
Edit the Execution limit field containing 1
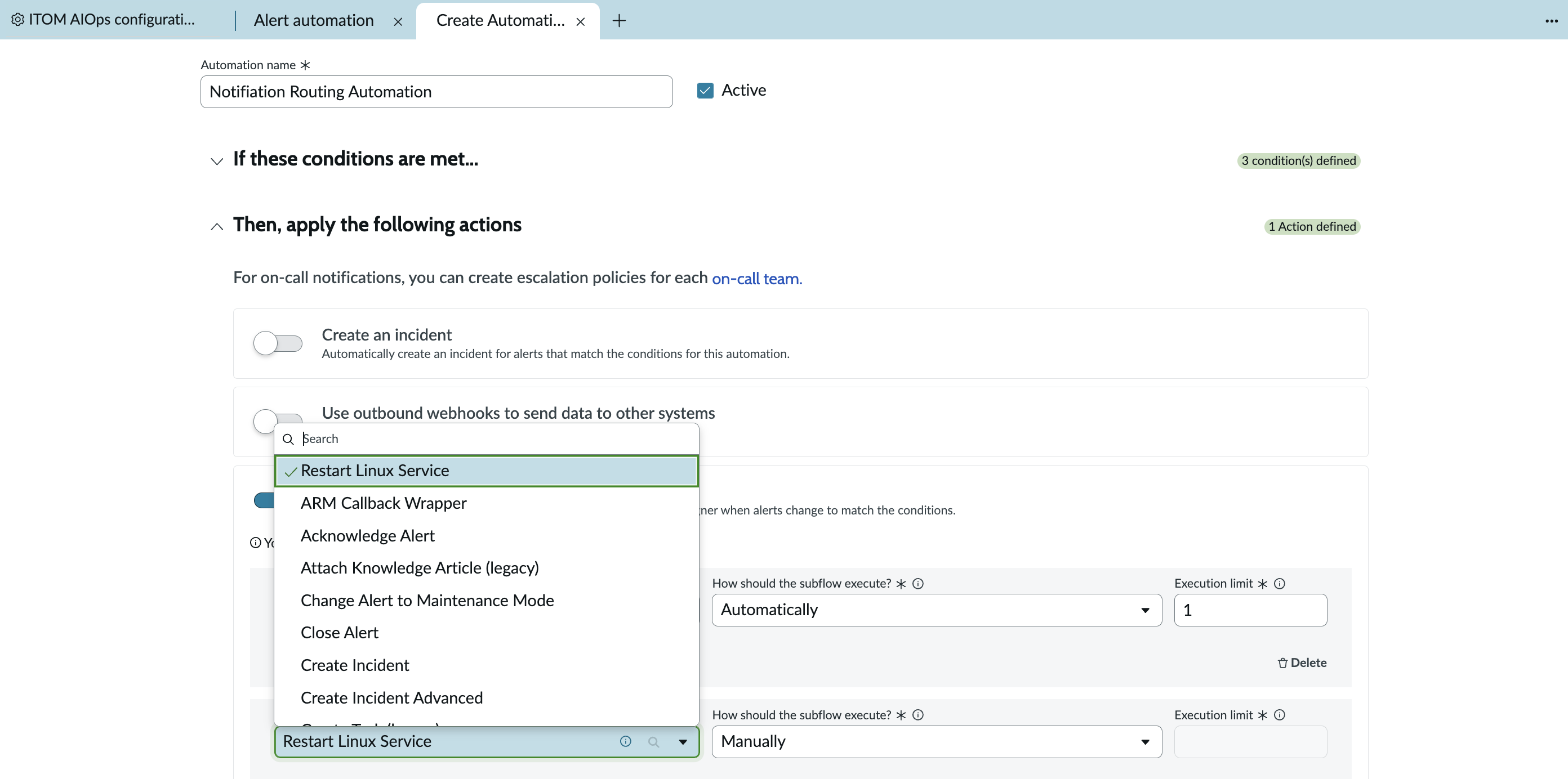[1250, 610]
